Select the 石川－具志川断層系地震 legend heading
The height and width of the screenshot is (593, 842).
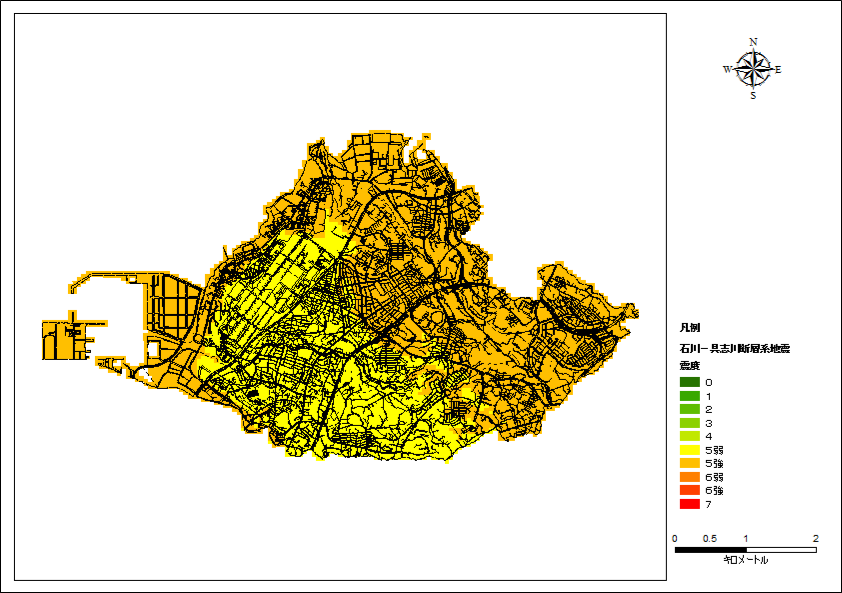coord(735,349)
